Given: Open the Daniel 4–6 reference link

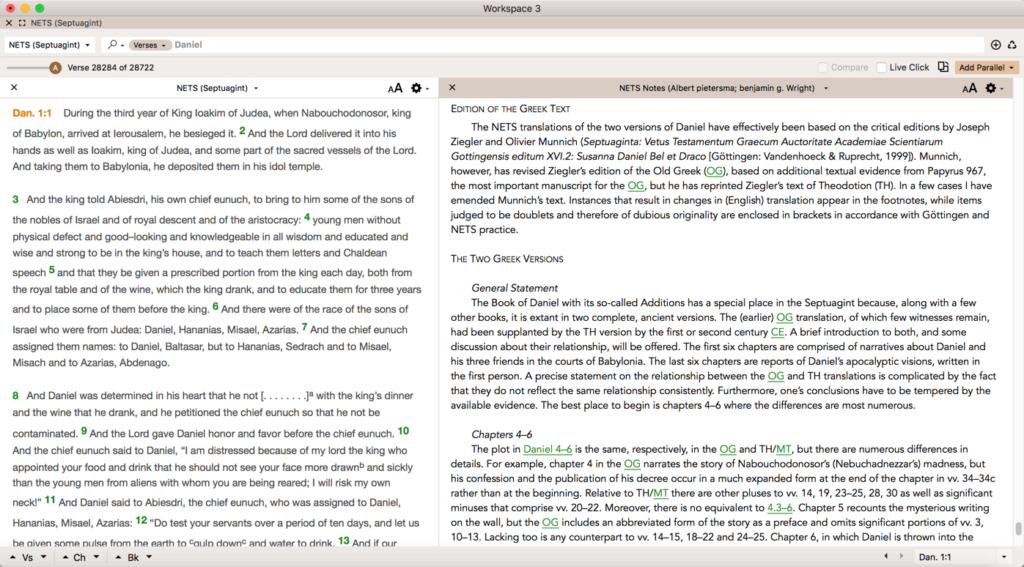Looking at the screenshot, I should [x=547, y=449].
